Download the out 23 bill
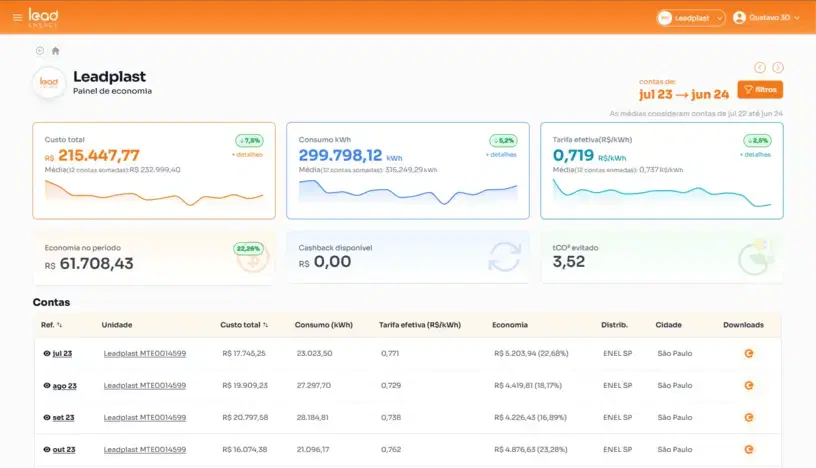816x468 pixels. pyautogui.click(x=749, y=450)
